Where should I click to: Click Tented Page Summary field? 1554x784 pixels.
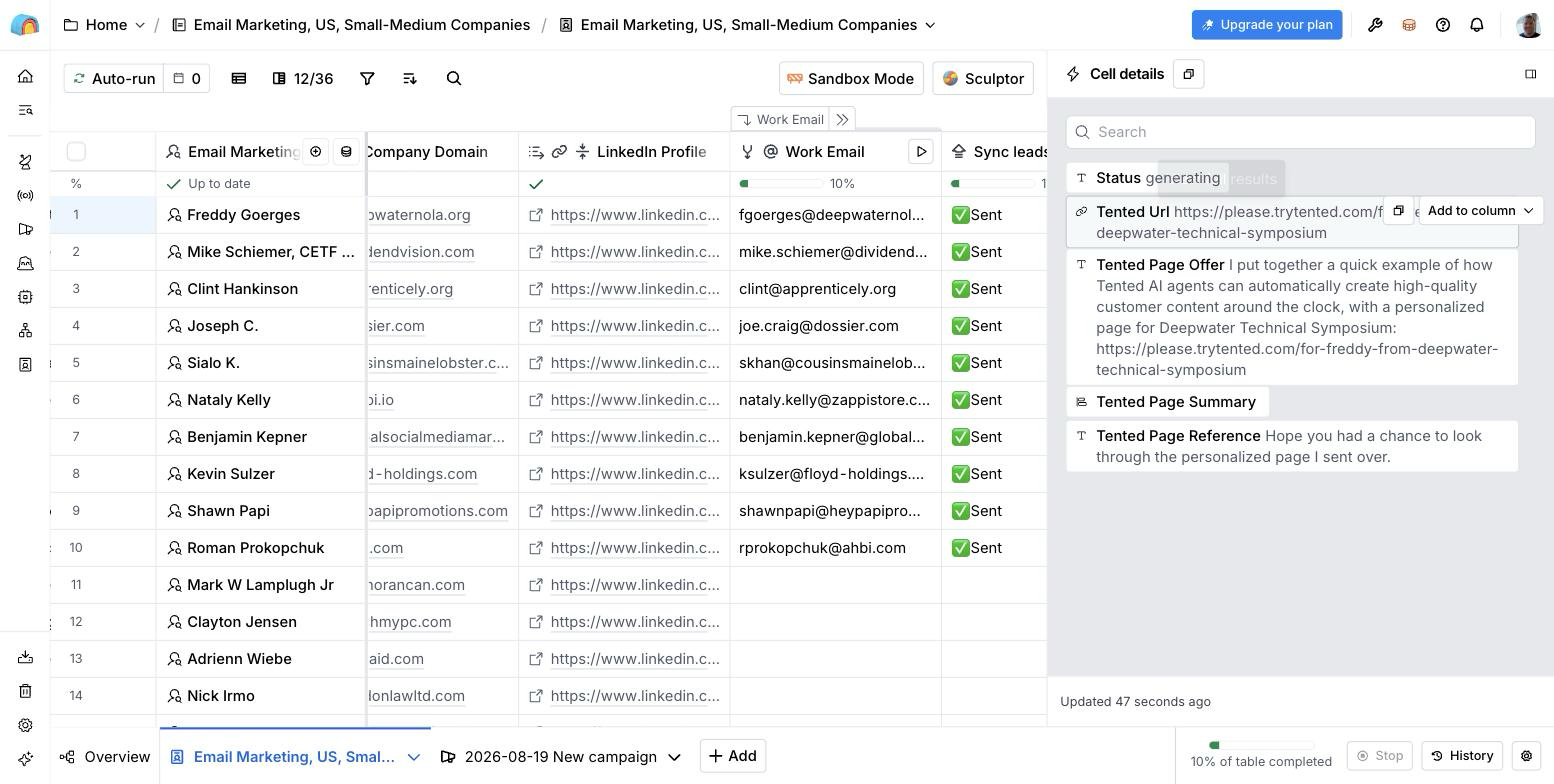click(x=1167, y=402)
